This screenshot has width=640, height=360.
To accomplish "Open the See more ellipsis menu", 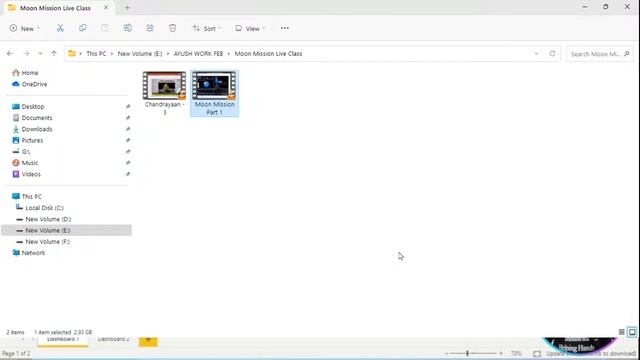I will pyautogui.click(x=284, y=28).
